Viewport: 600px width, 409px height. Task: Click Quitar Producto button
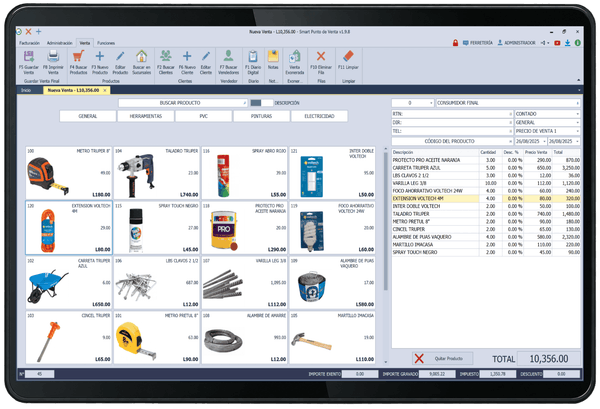pyautogui.click(x=442, y=358)
